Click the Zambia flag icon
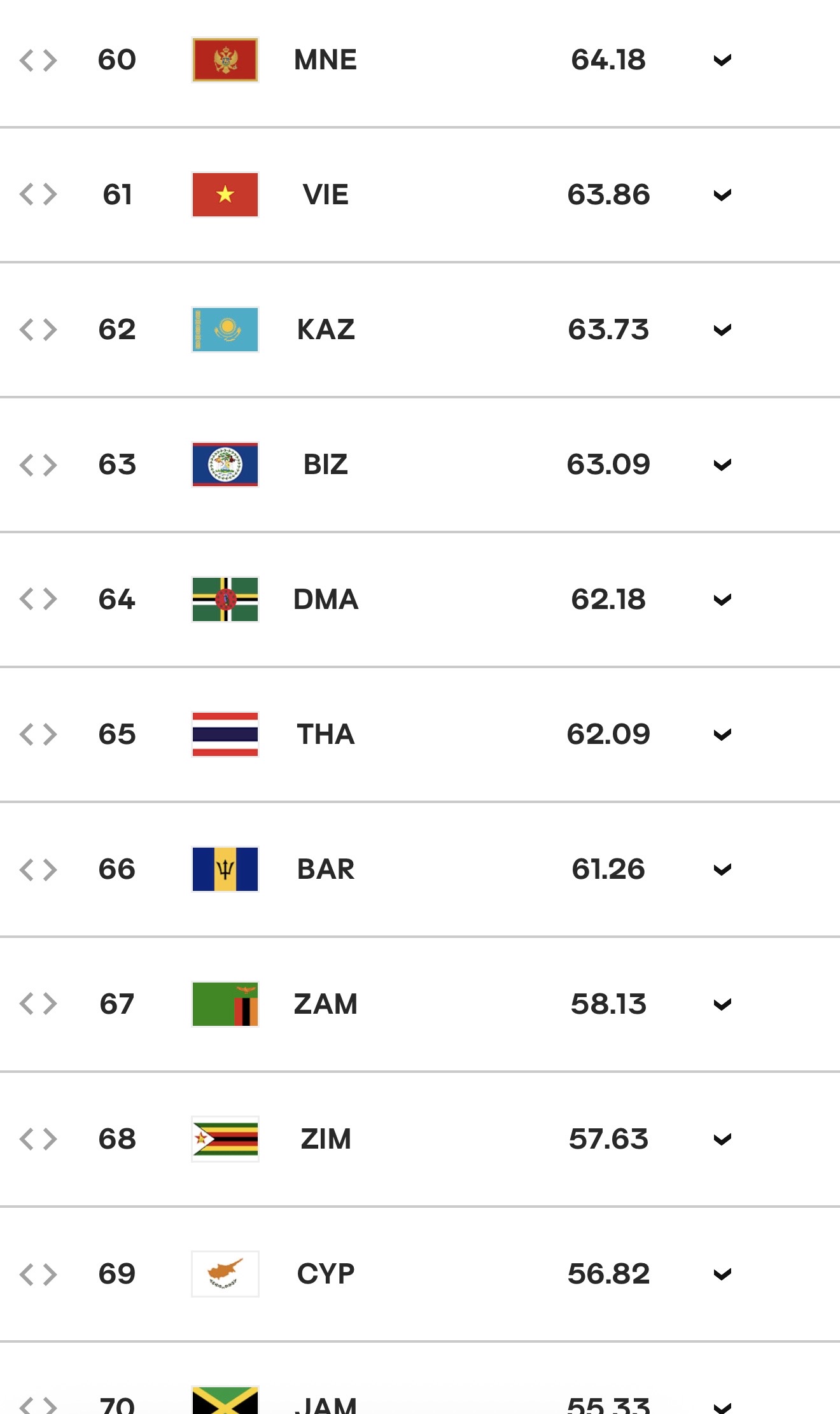 click(225, 1004)
